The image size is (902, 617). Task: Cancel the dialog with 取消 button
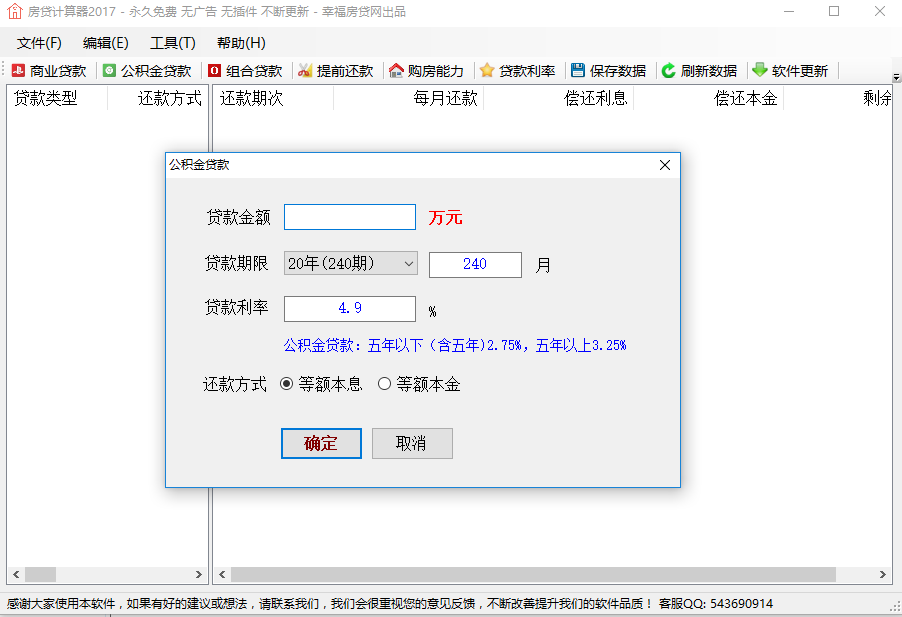click(412, 443)
